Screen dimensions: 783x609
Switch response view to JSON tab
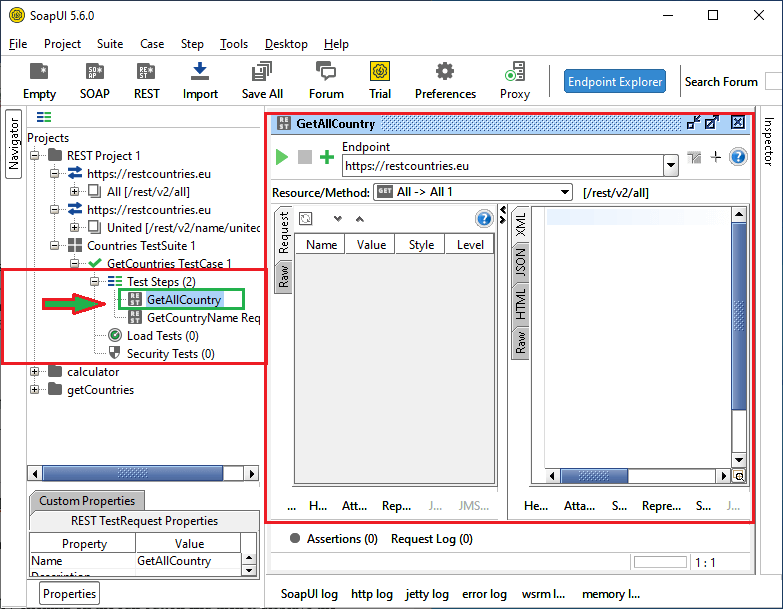point(520,262)
